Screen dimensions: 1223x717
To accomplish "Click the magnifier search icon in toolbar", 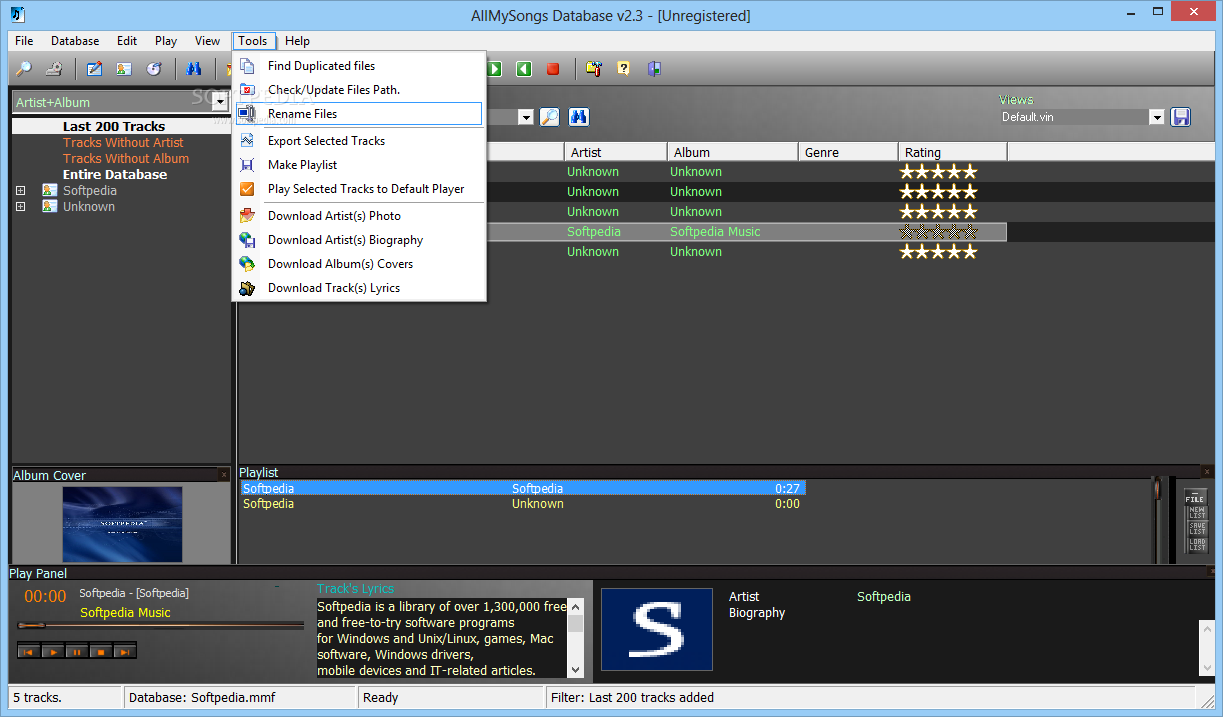I will tap(24, 69).
